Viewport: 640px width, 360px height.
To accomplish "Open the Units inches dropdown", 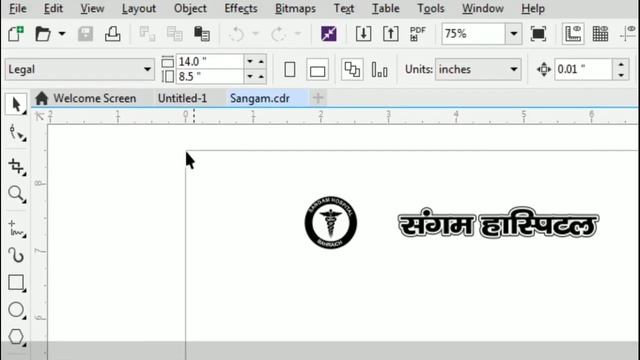I will pyautogui.click(x=478, y=69).
